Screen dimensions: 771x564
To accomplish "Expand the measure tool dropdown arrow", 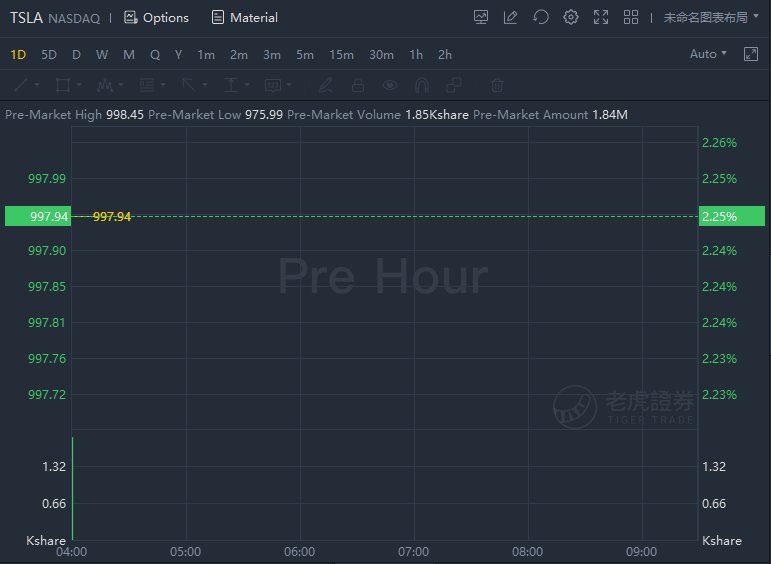I will pos(247,85).
